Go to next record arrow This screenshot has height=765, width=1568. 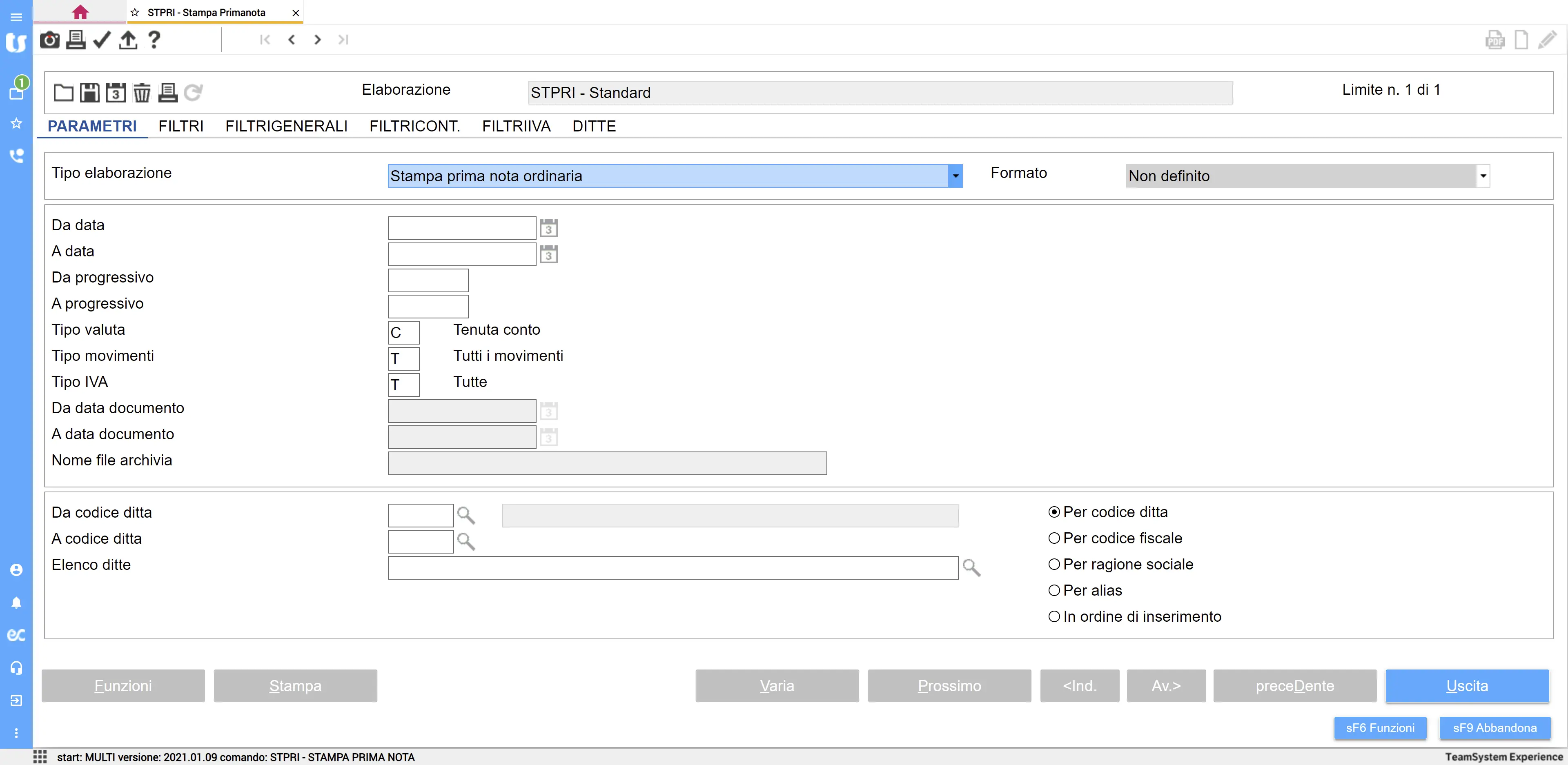point(317,40)
